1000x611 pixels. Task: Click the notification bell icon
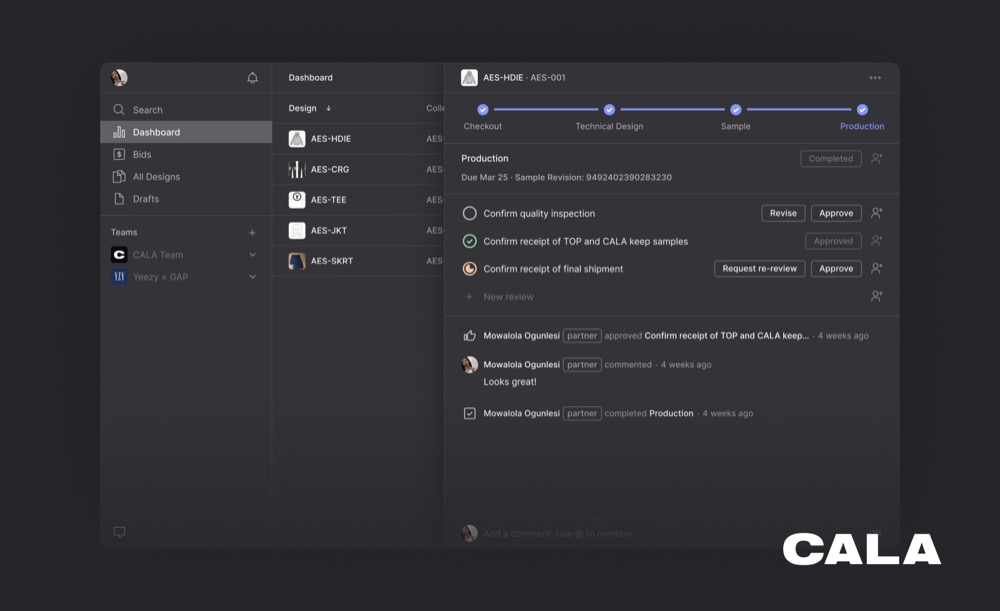pyautogui.click(x=252, y=78)
